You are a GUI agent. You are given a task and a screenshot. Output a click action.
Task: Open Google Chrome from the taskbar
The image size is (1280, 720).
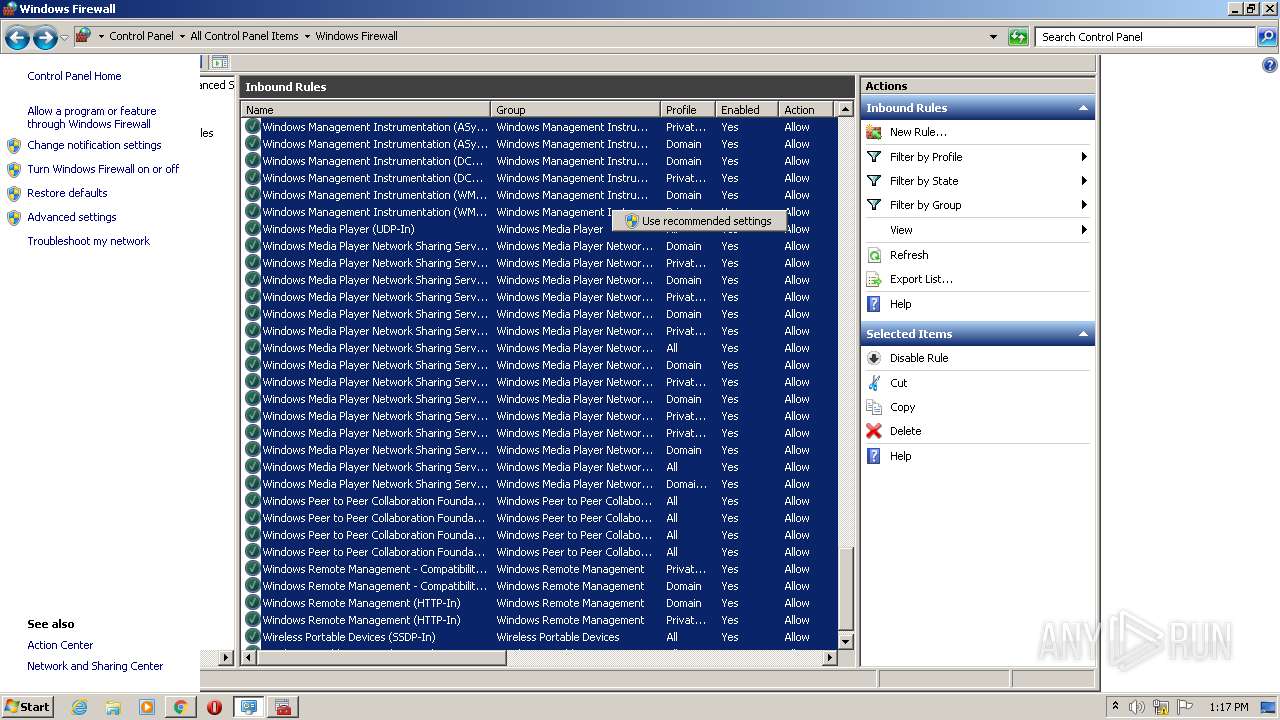[180, 707]
